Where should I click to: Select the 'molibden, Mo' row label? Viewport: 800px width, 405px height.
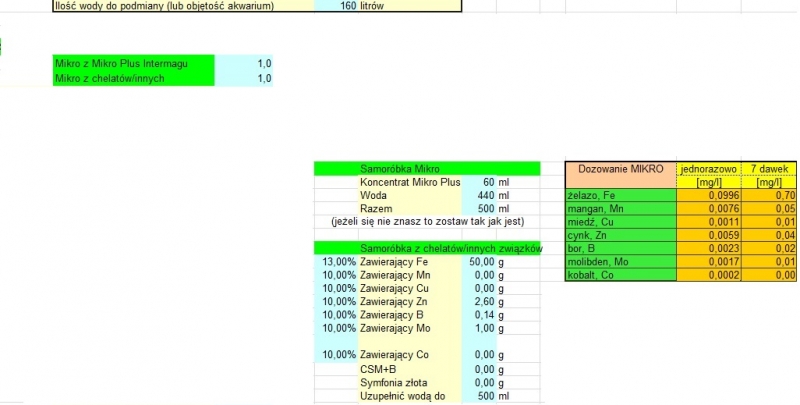621,261
